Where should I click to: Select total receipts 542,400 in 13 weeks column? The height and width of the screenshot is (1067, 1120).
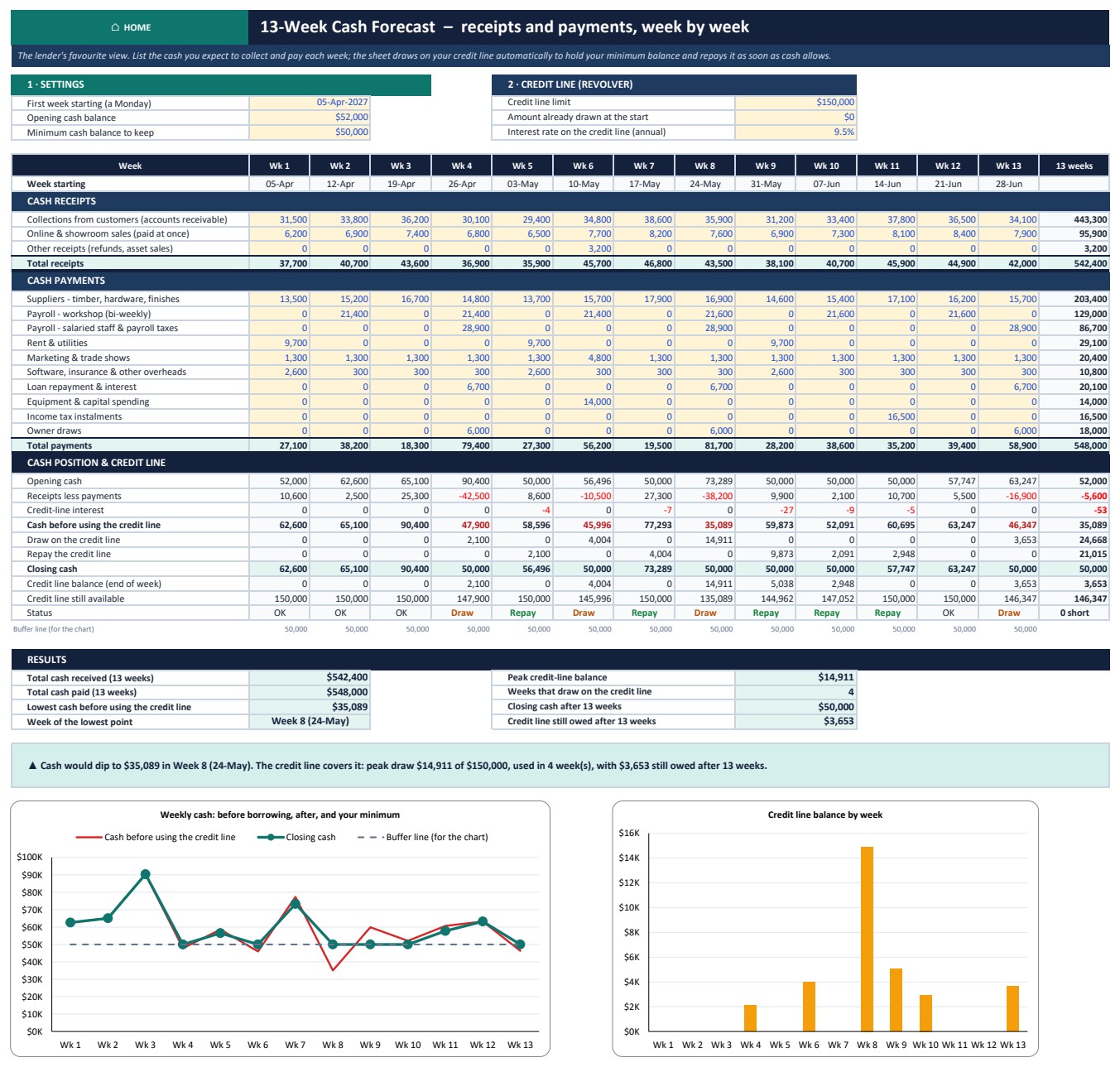[1074, 264]
